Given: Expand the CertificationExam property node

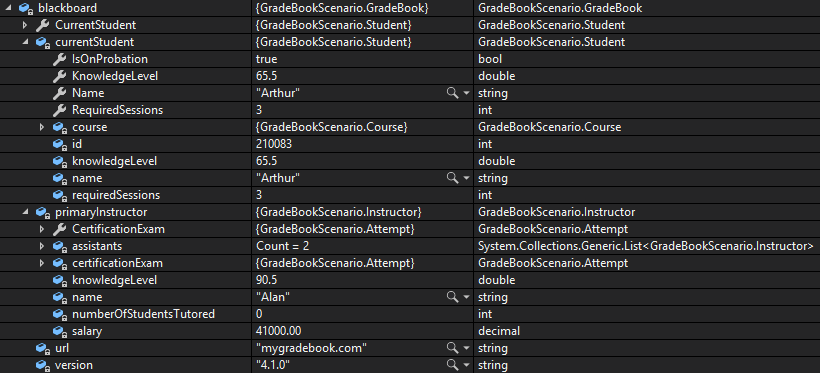Looking at the screenshot, I should click(42, 229).
